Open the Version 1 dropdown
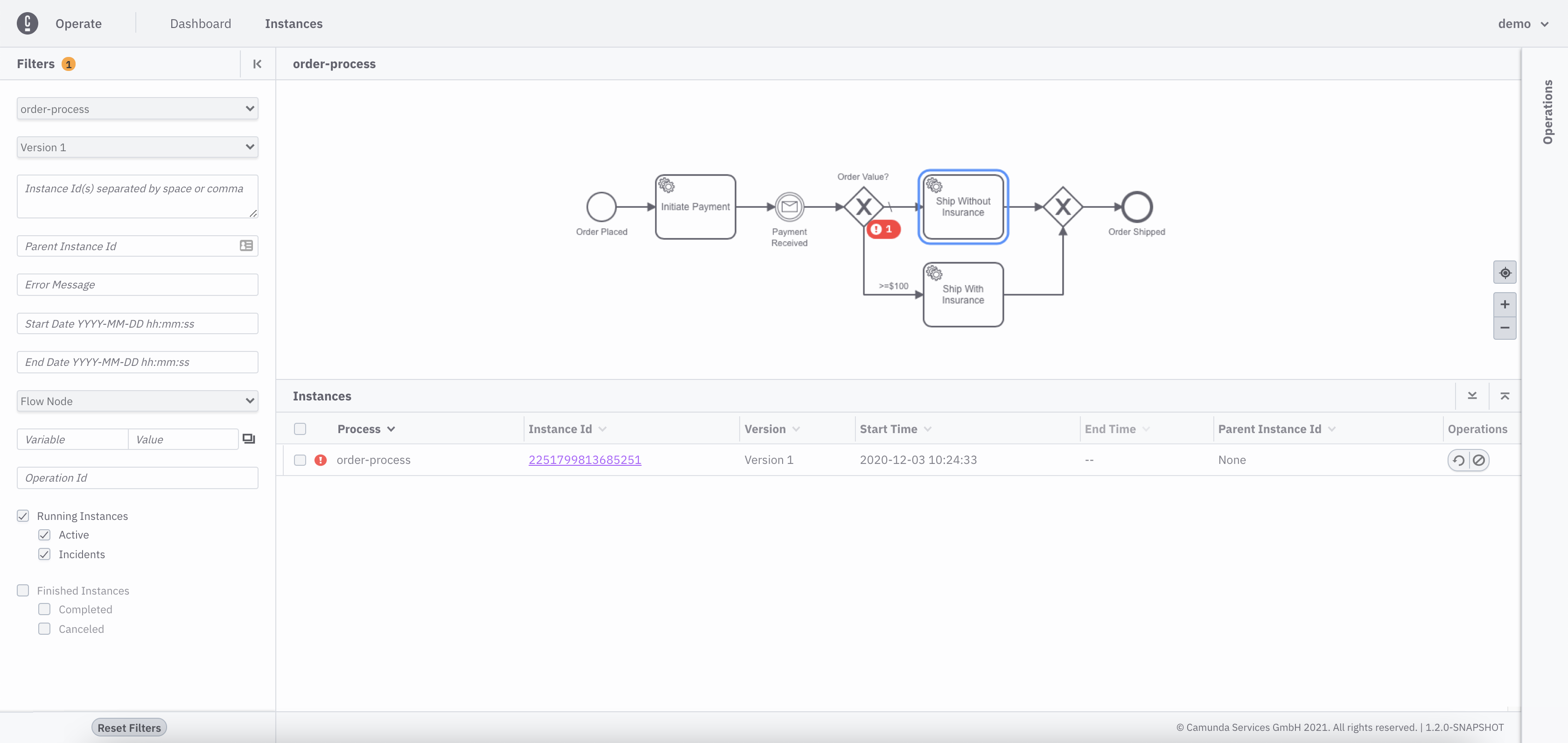The height and width of the screenshot is (743, 1568). click(x=137, y=147)
